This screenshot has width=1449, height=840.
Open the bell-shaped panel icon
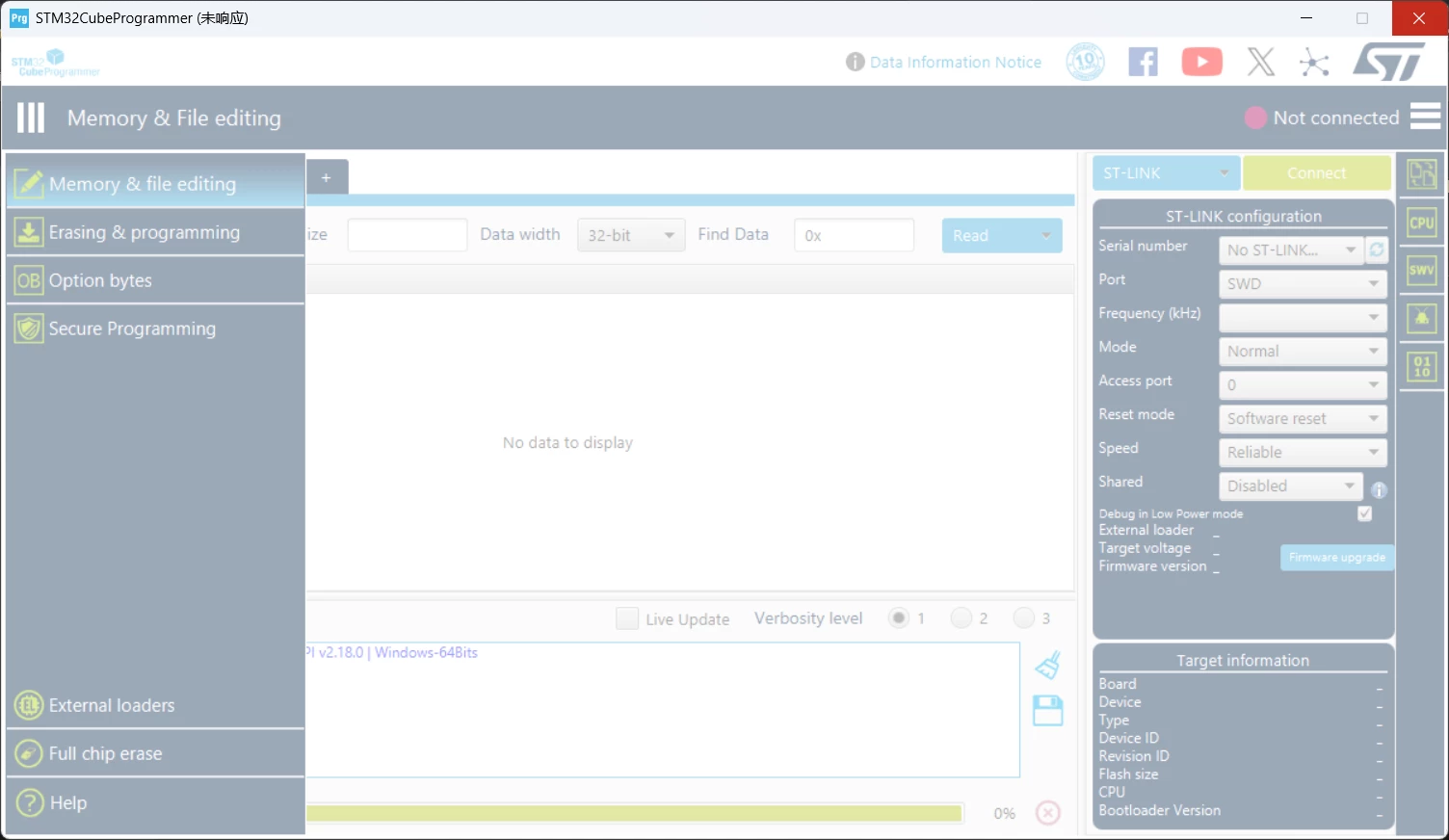pos(1422,319)
